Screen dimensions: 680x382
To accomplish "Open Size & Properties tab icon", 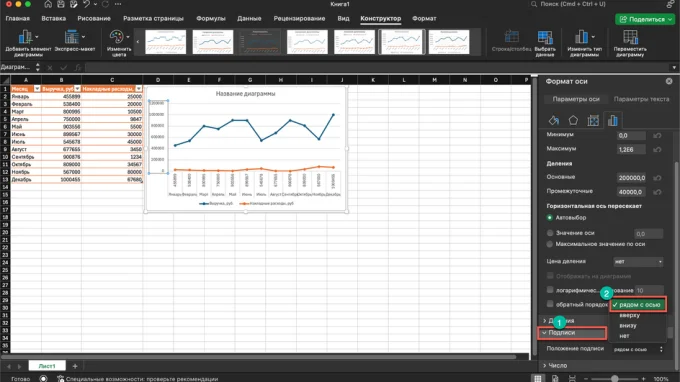I will click(x=593, y=121).
